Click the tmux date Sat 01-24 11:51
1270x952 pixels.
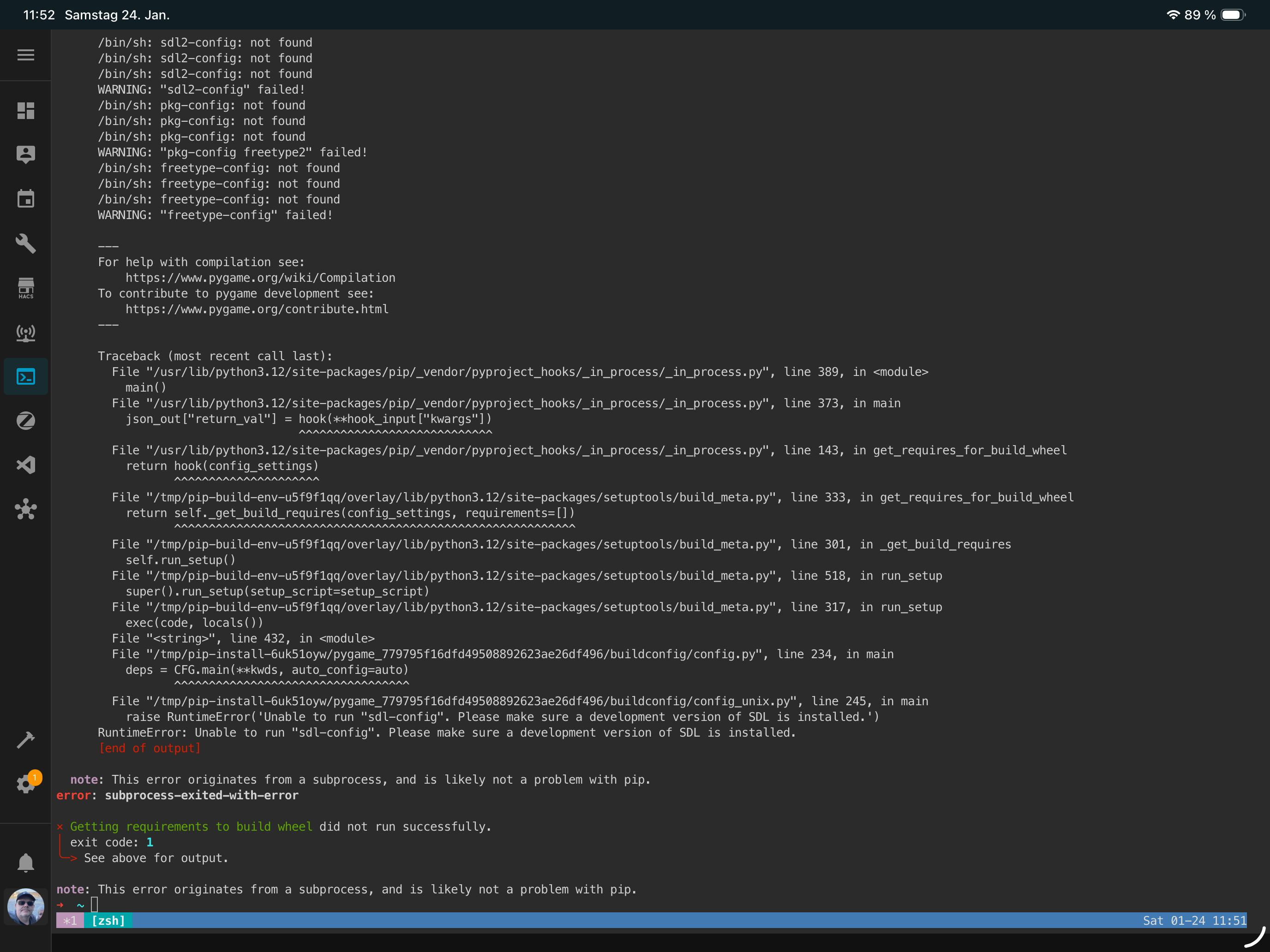point(1194,921)
